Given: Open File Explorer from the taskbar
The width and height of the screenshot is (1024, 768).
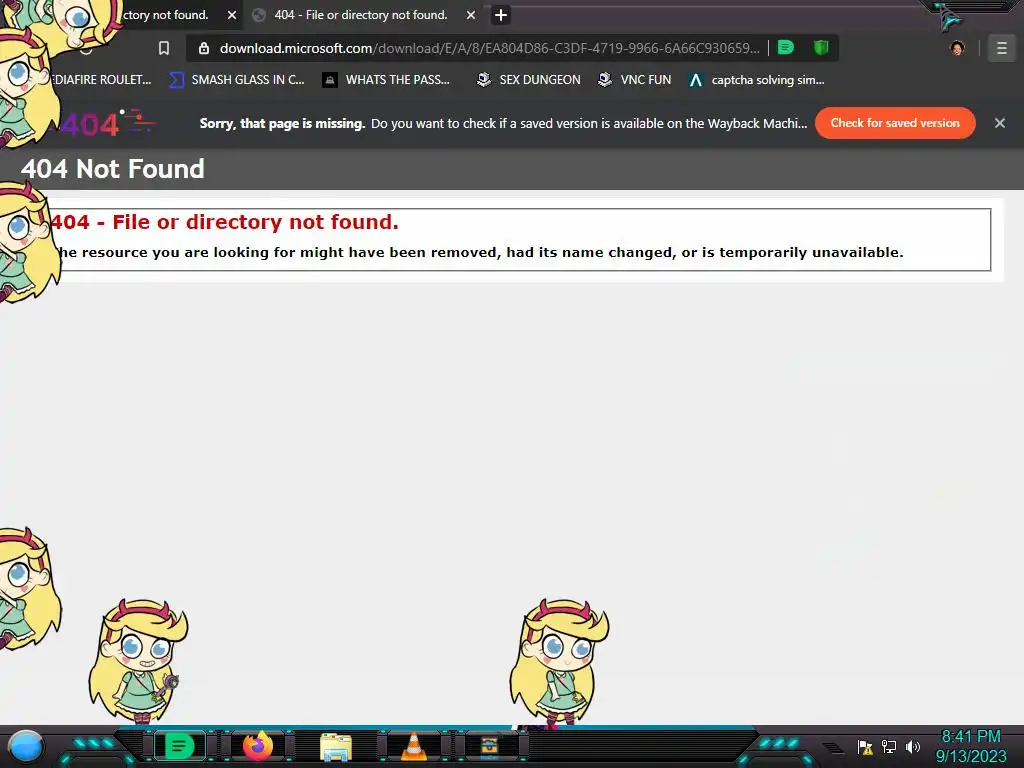Looking at the screenshot, I should point(336,747).
